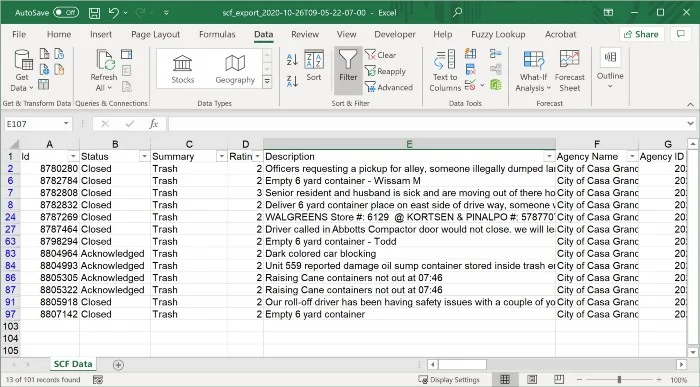The image size is (700, 387).
Task: Click Reapply filter
Action: click(386, 71)
